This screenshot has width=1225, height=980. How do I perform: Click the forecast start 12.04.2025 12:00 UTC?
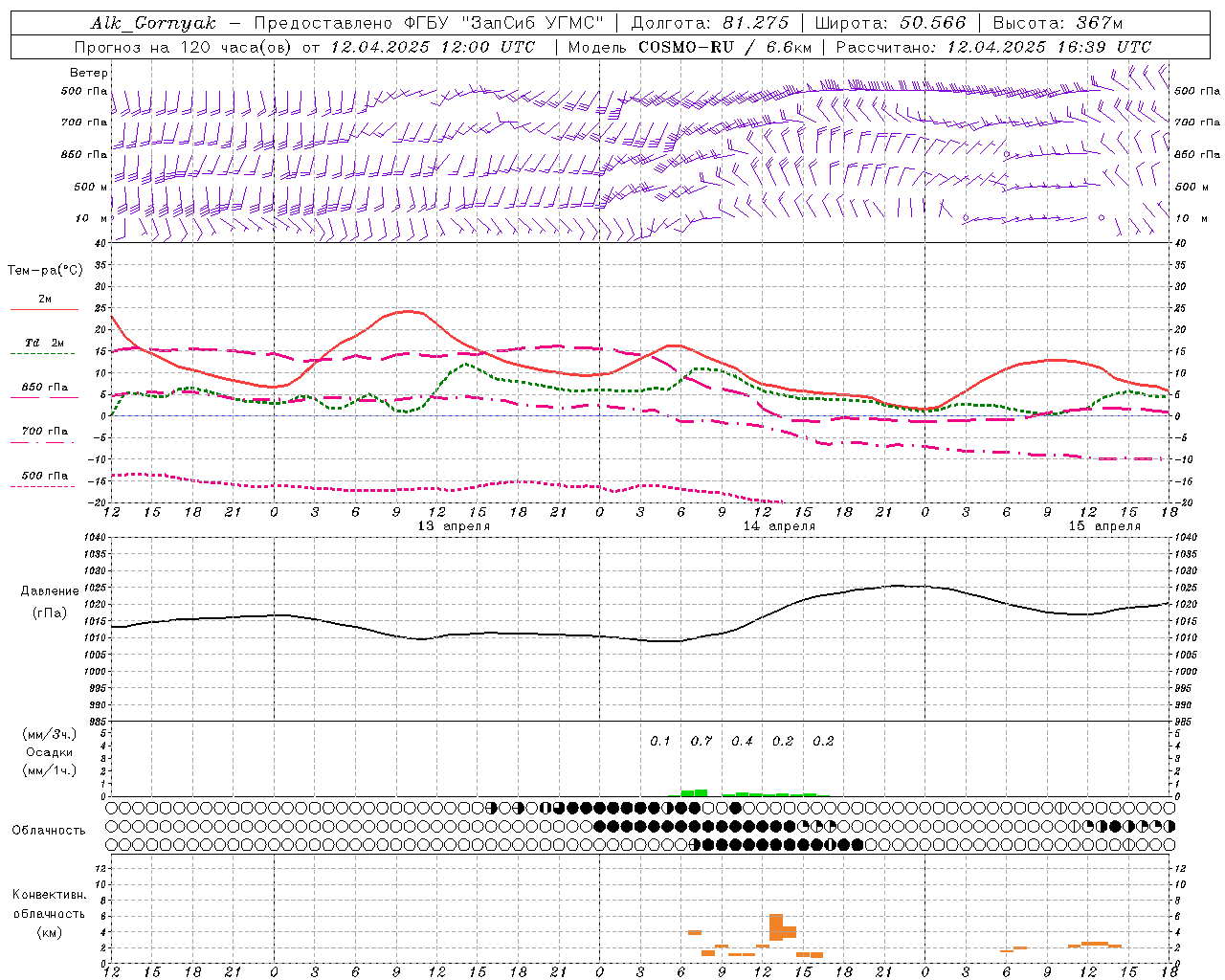[433, 47]
